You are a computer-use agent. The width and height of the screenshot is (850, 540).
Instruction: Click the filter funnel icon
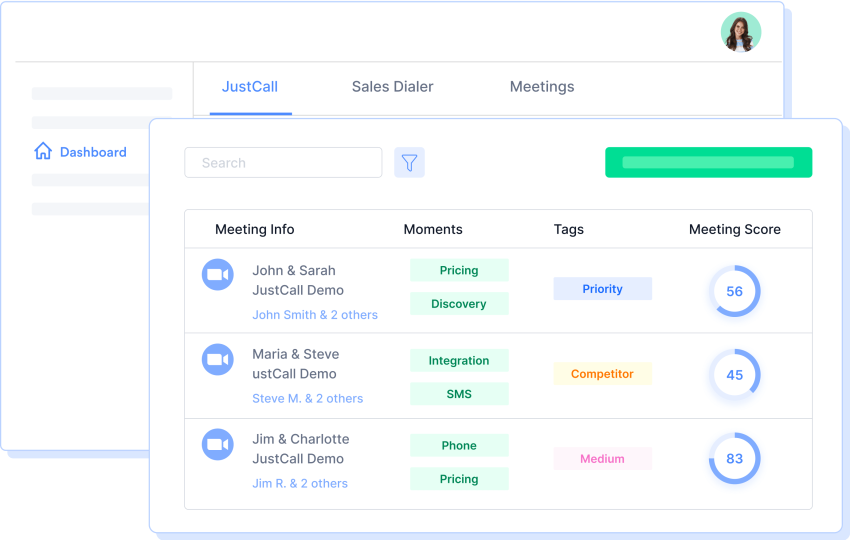click(409, 163)
